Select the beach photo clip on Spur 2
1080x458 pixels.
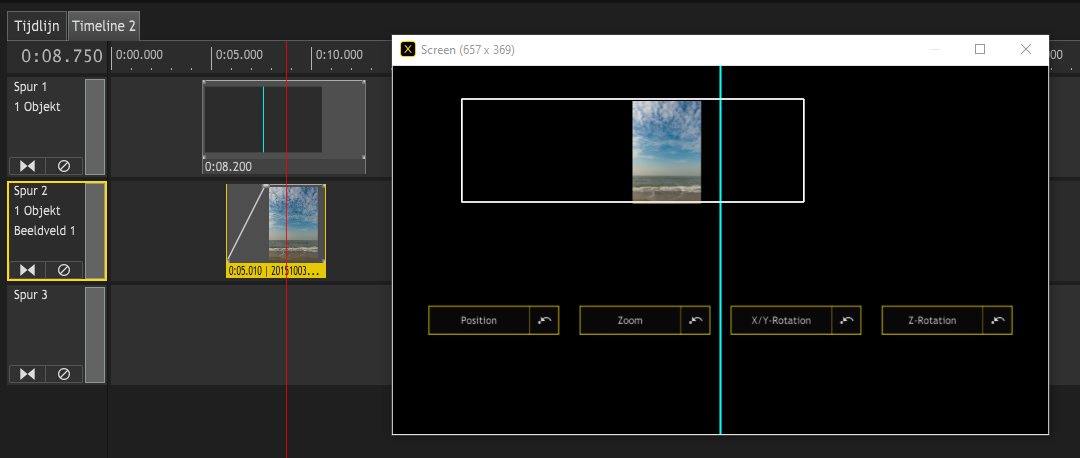pyautogui.click(x=296, y=223)
